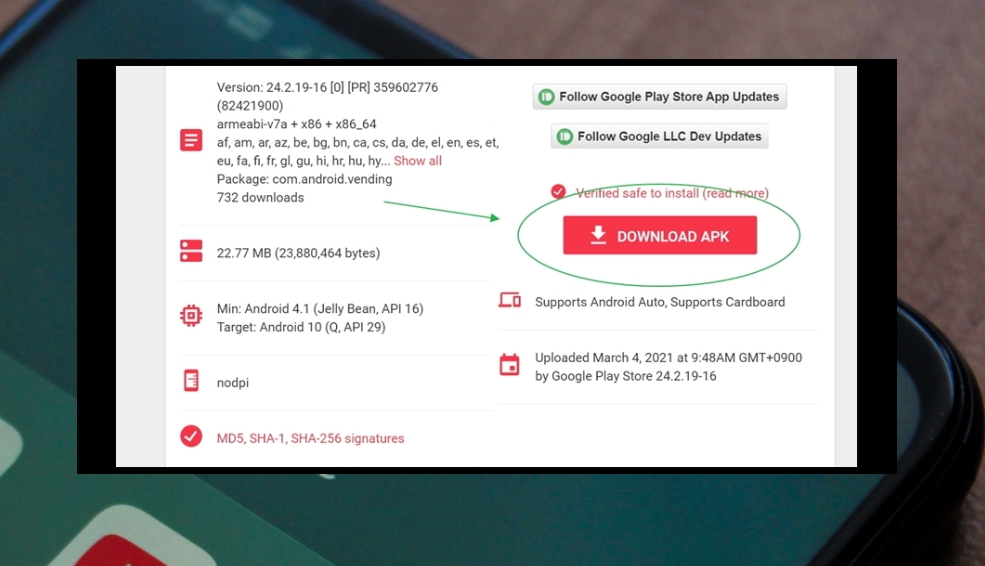Image resolution: width=985 pixels, height=566 pixels.
Task: Select 'armeabi-v7a + x86 + x86_64' text
Action: [297, 124]
